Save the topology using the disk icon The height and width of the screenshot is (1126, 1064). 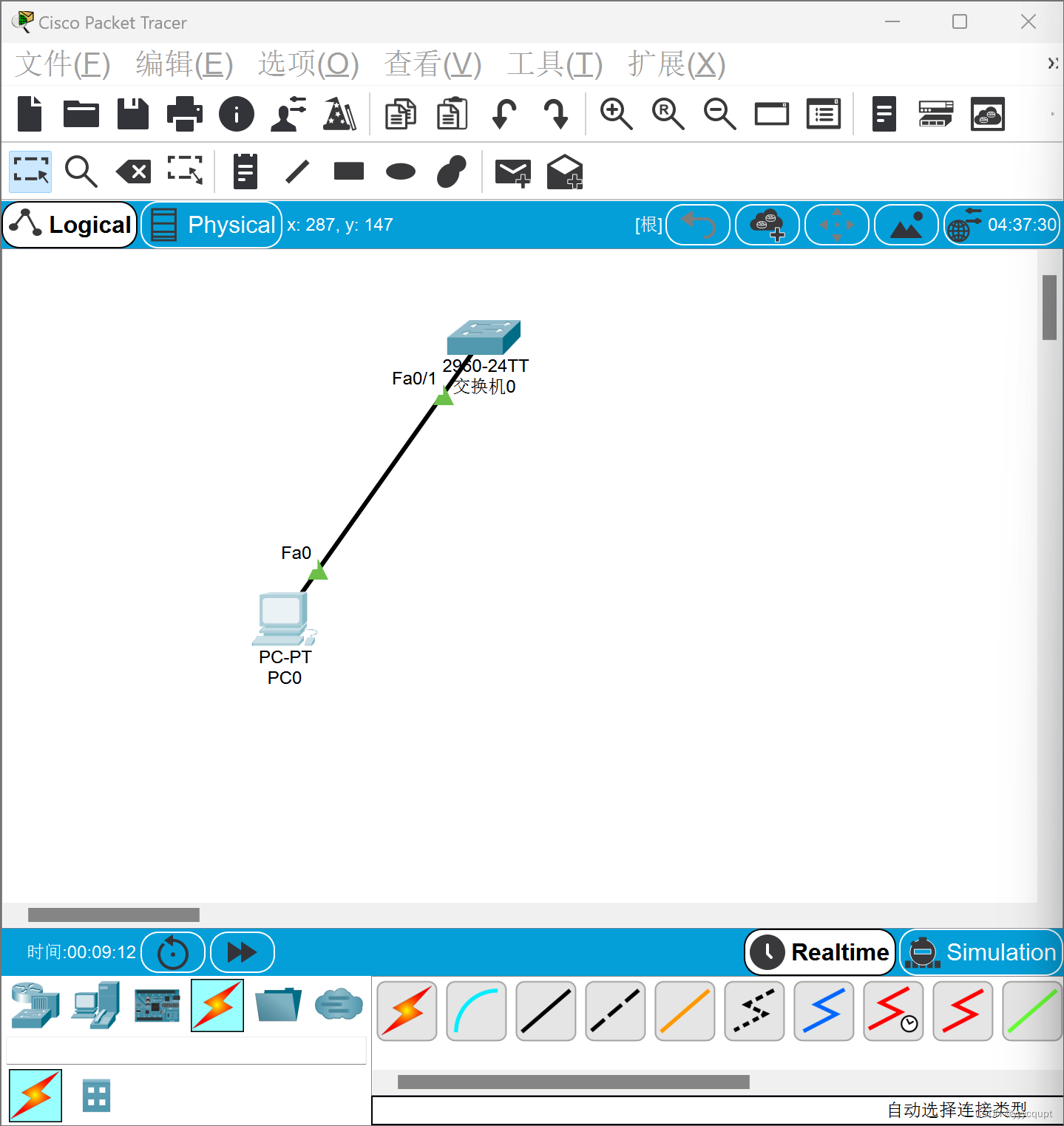click(132, 113)
